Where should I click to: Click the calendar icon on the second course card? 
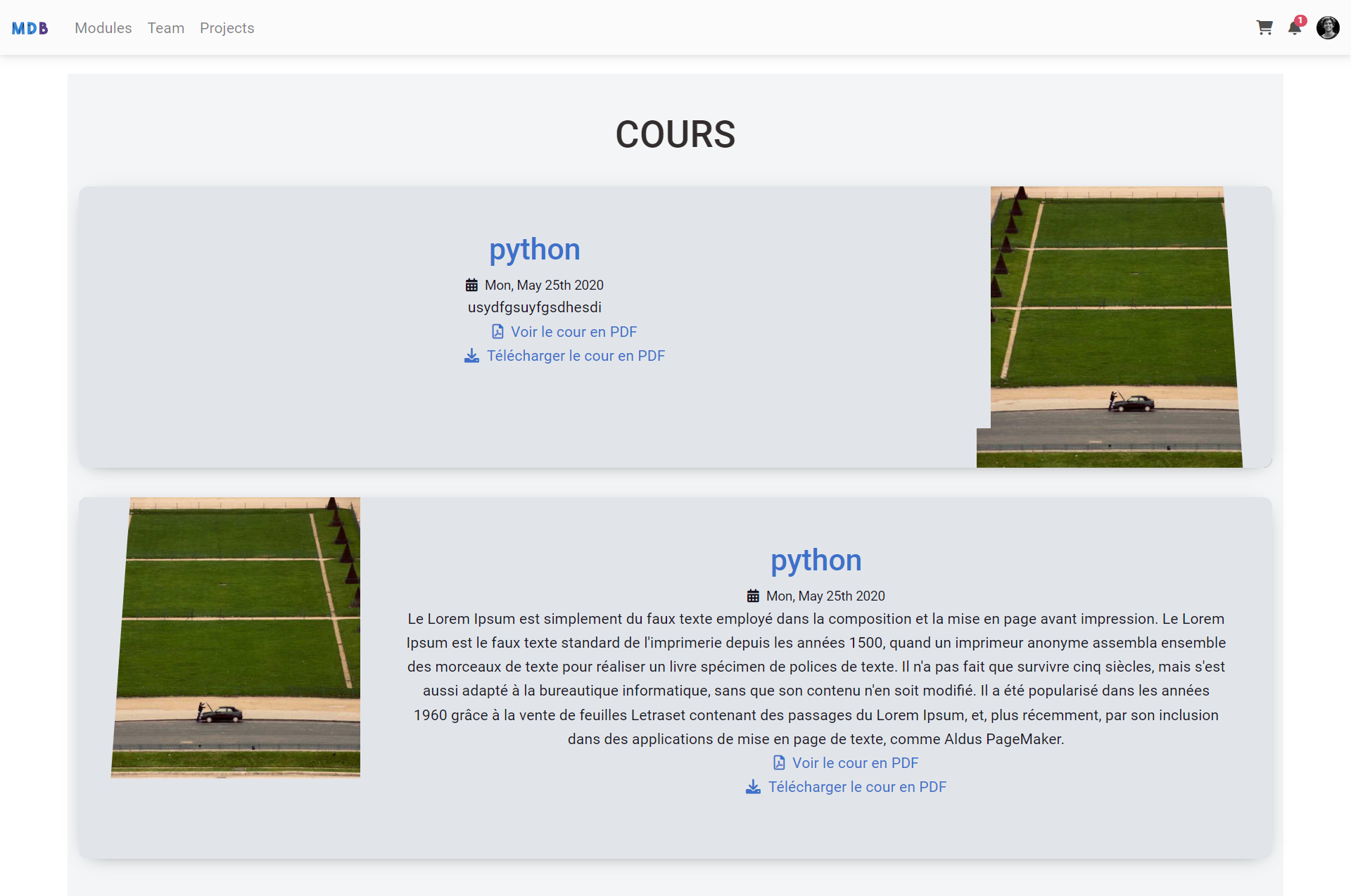pyautogui.click(x=753, y=595)
